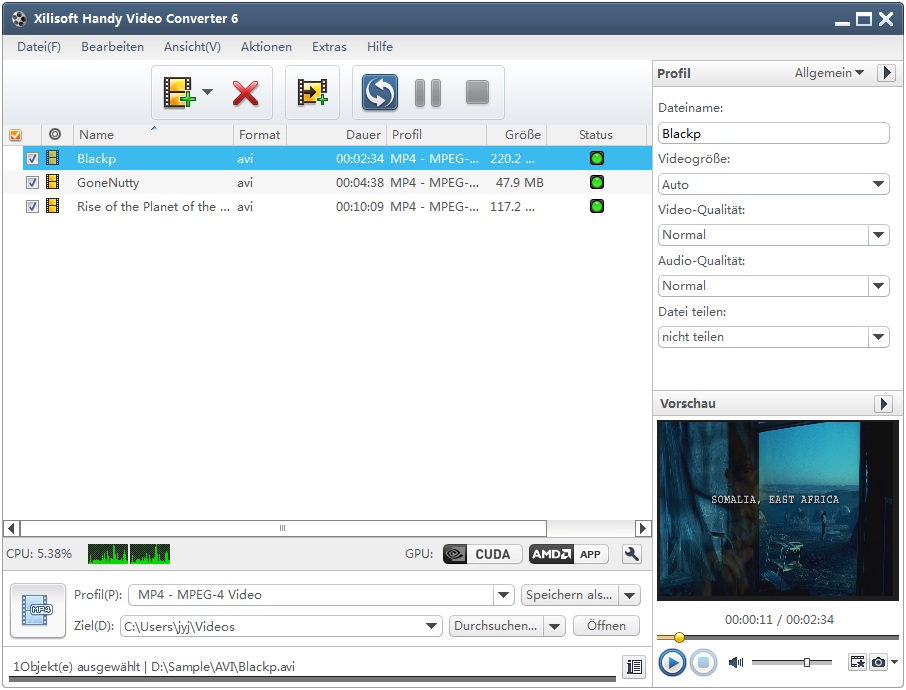Start conversion with the blue Convert button
This screenshot has height=690, width=906.
point(380,92)
